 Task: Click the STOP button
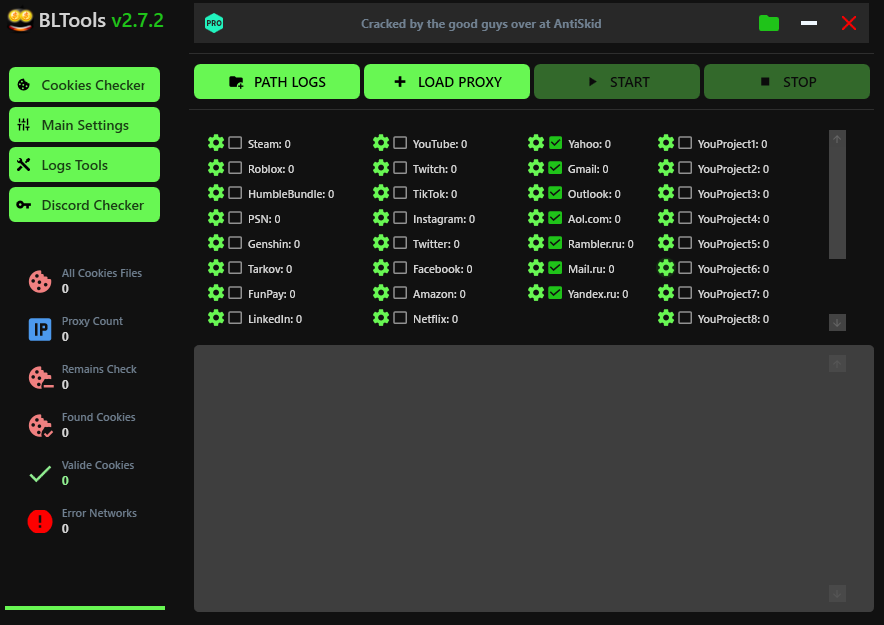pyautogui.click(x=787, y=82)
